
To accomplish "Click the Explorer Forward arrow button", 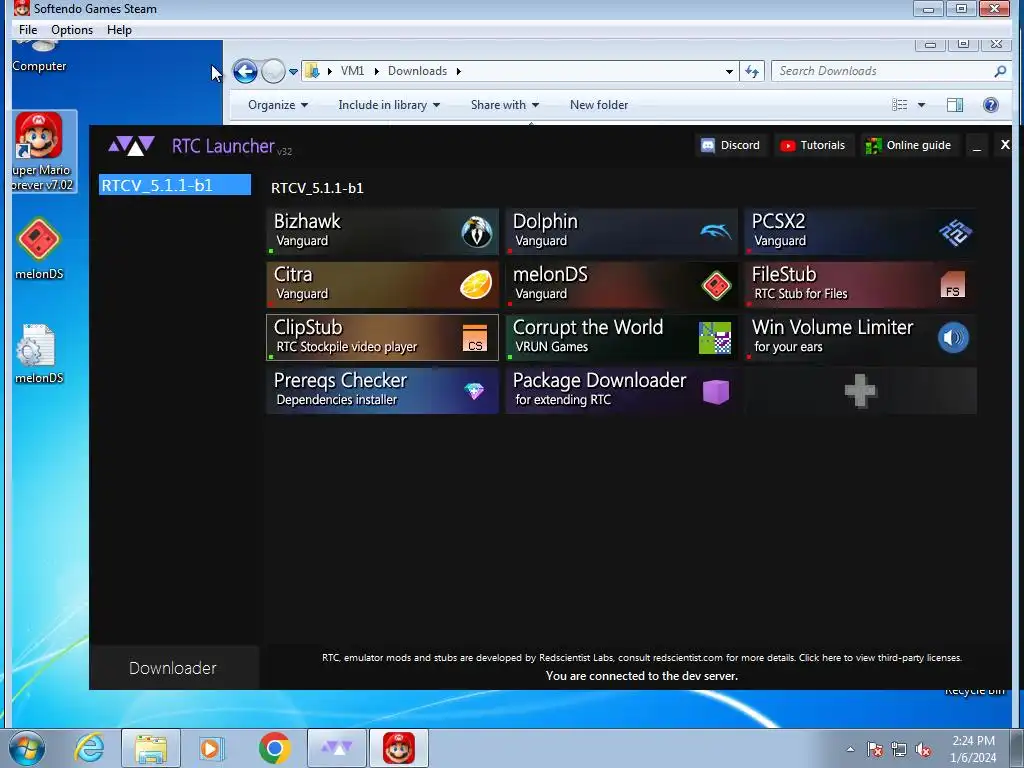I will [x=273, y=71].
